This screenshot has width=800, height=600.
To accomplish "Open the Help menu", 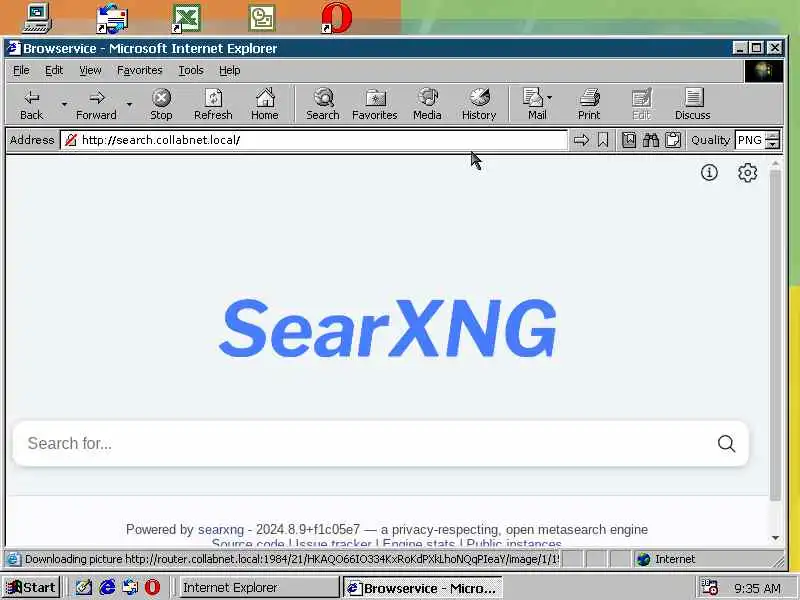I will (x=230, y=70).
